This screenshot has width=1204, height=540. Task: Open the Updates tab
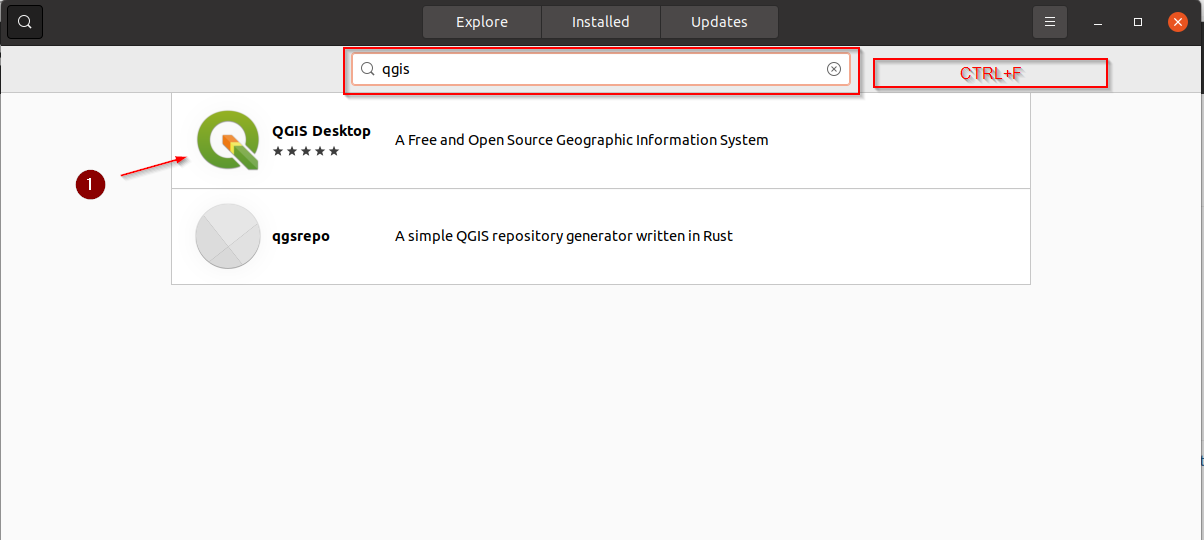coord(719,22)
